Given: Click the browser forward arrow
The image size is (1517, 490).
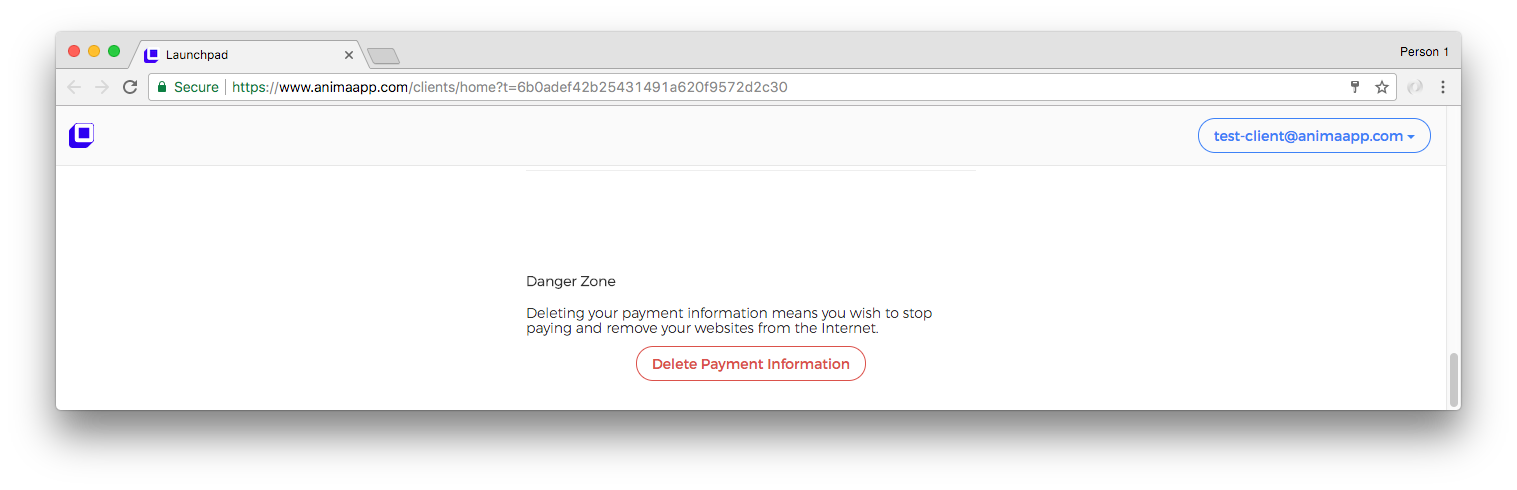Looking at the screenshot, I should click(x=102, y=87).
